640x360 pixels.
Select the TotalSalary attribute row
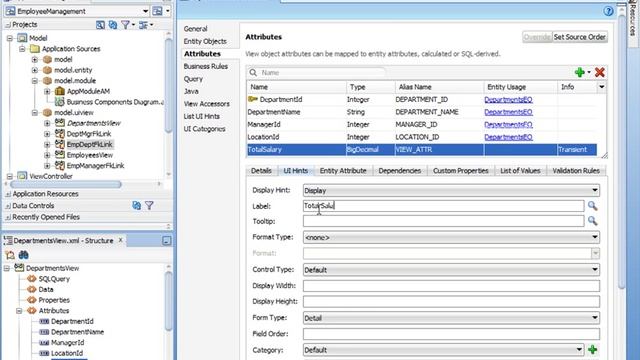422,149
